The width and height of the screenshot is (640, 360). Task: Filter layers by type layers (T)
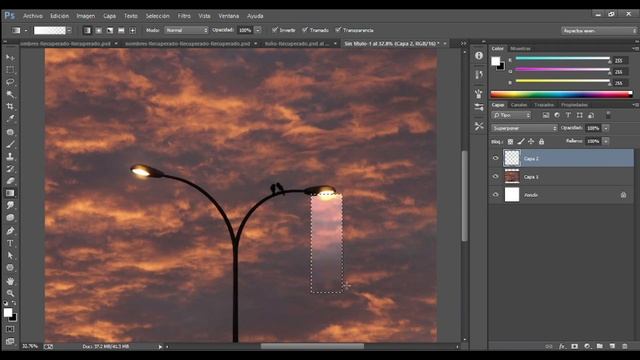point(568,116)
